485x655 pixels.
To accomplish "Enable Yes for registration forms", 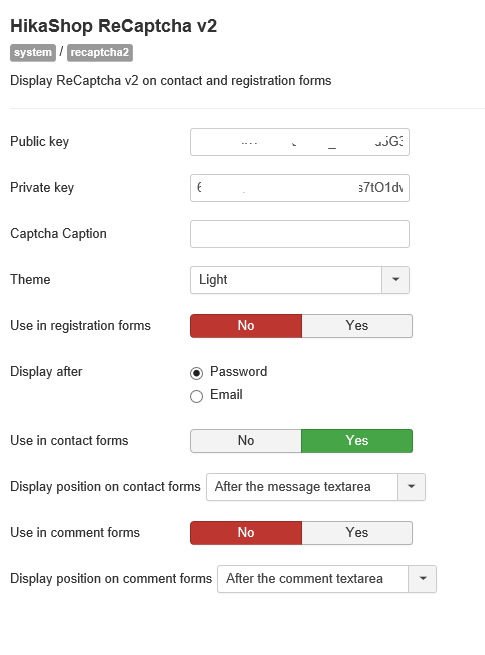I will tap(357, 326).
